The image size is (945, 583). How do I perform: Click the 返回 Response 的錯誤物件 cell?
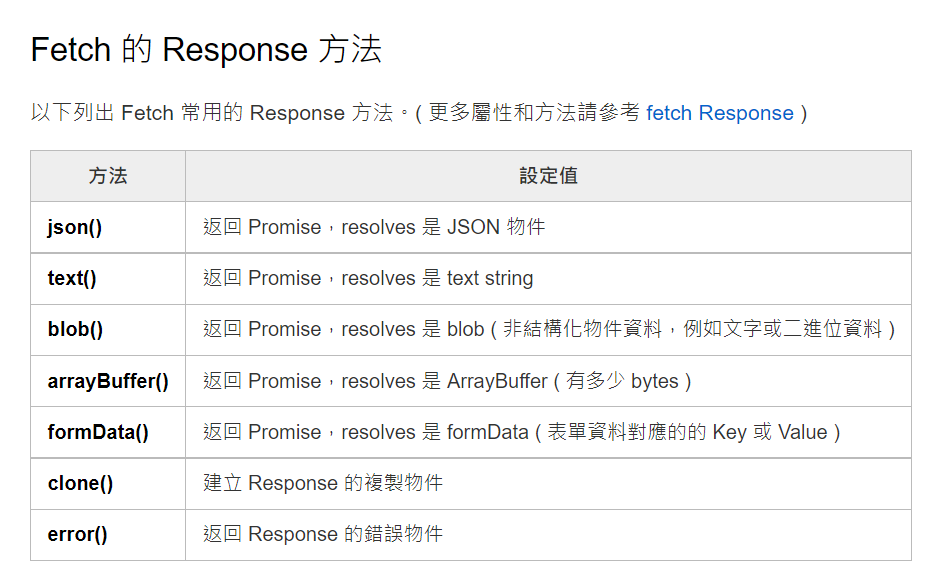pos(548,535)
